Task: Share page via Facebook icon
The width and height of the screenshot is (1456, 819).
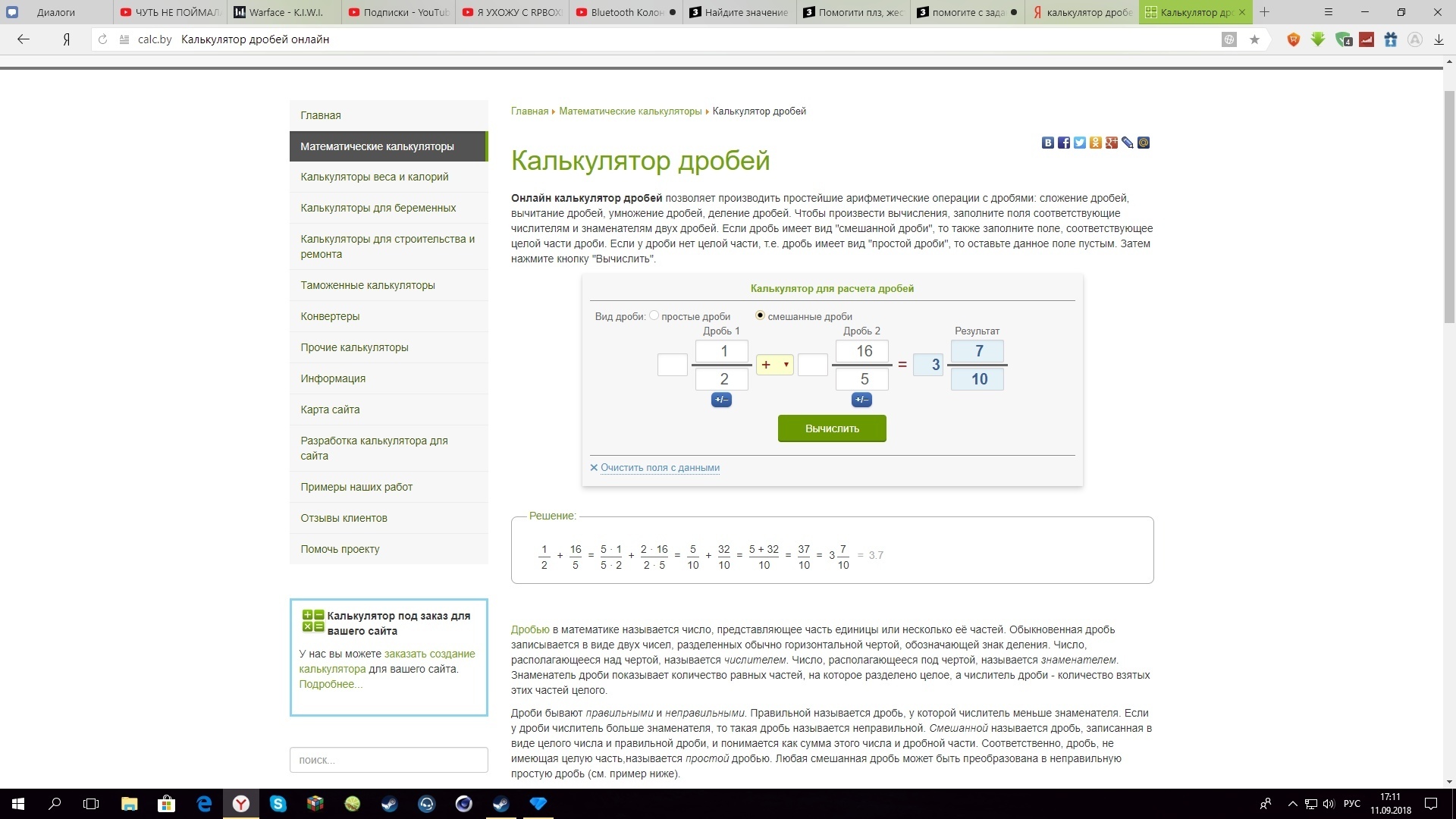Action: 1064,143
